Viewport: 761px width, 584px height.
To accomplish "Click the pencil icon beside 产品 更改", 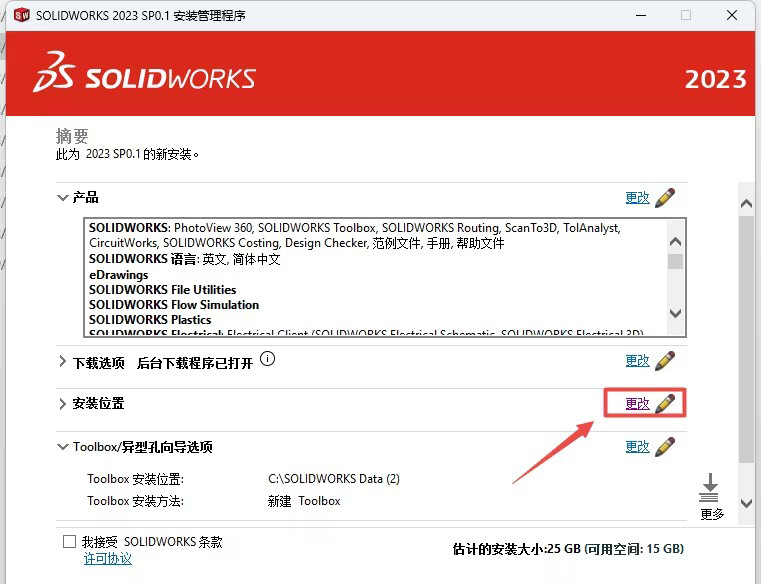I will coord(665,198).
